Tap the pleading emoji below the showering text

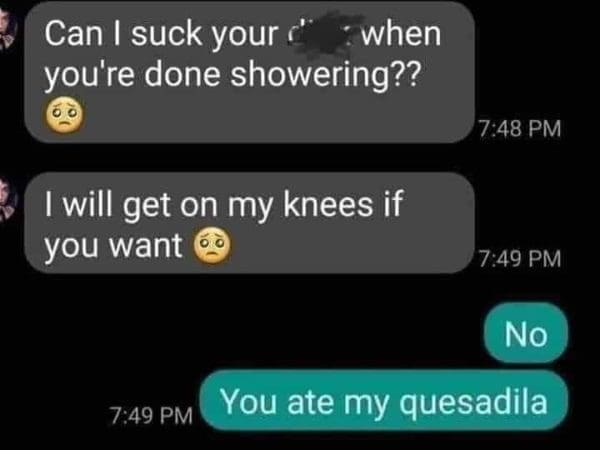(x=64, y=114)
